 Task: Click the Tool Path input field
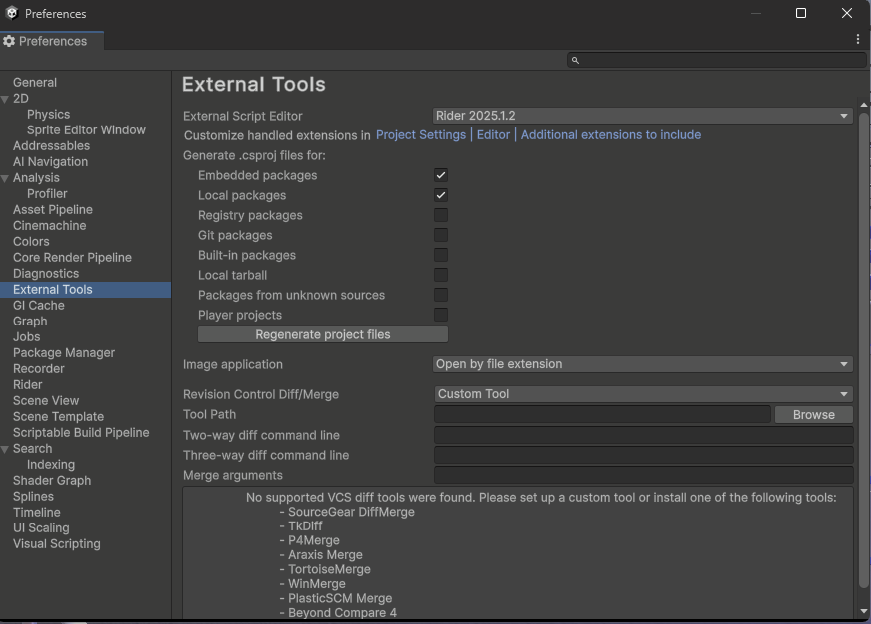pyautogui.click(x=602, y=414)
